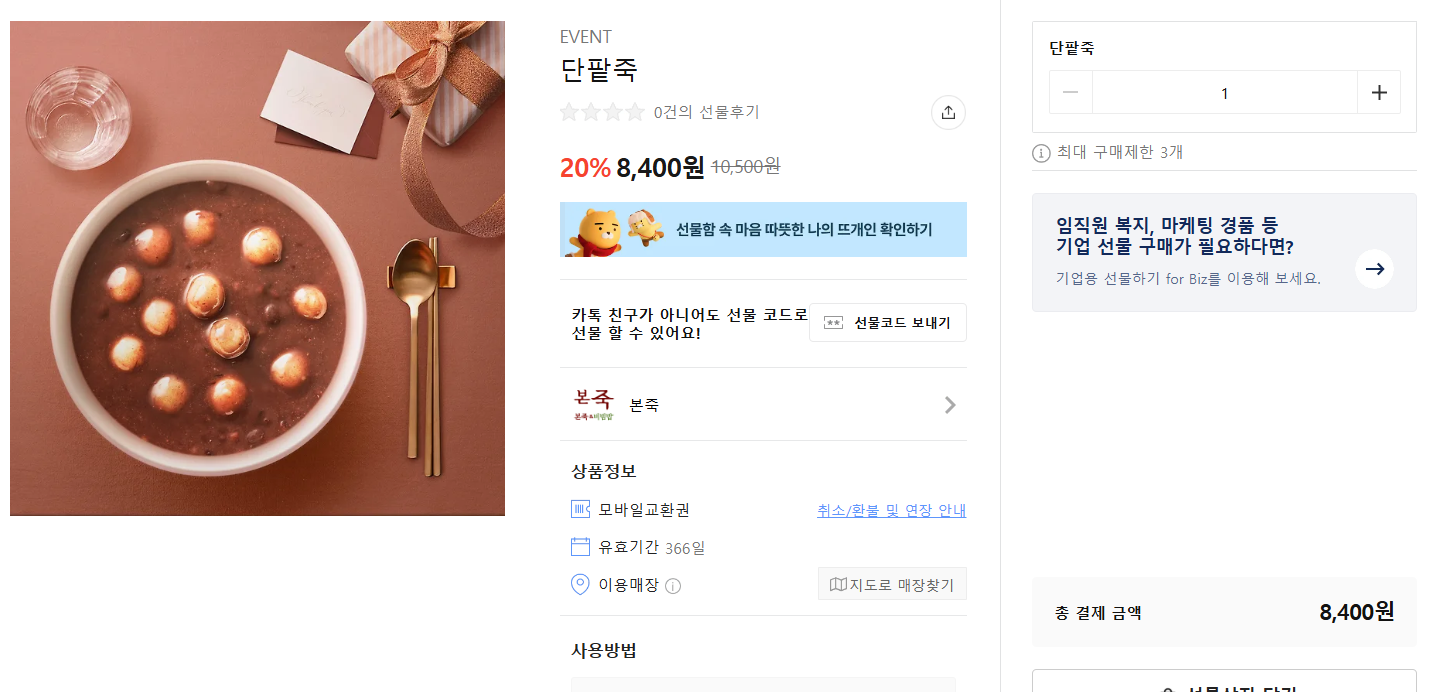The height and width of the screenshot is (692, 1437).
Task: Increase 단팥죽 quantity with the plus button
Action: pyautogui.click(x=1379, y=93)
